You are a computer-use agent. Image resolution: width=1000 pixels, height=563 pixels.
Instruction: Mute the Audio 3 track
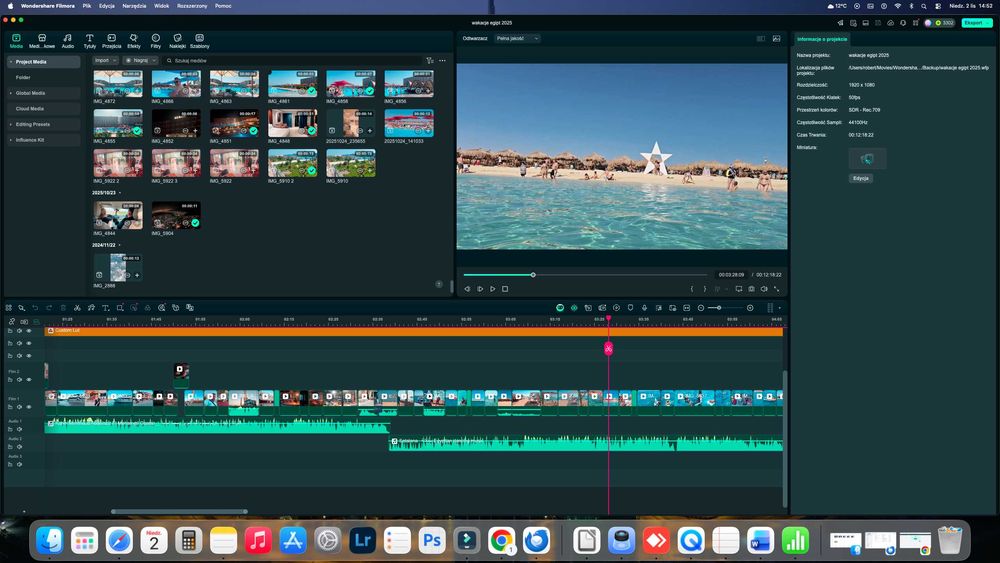tap(19, 464)
